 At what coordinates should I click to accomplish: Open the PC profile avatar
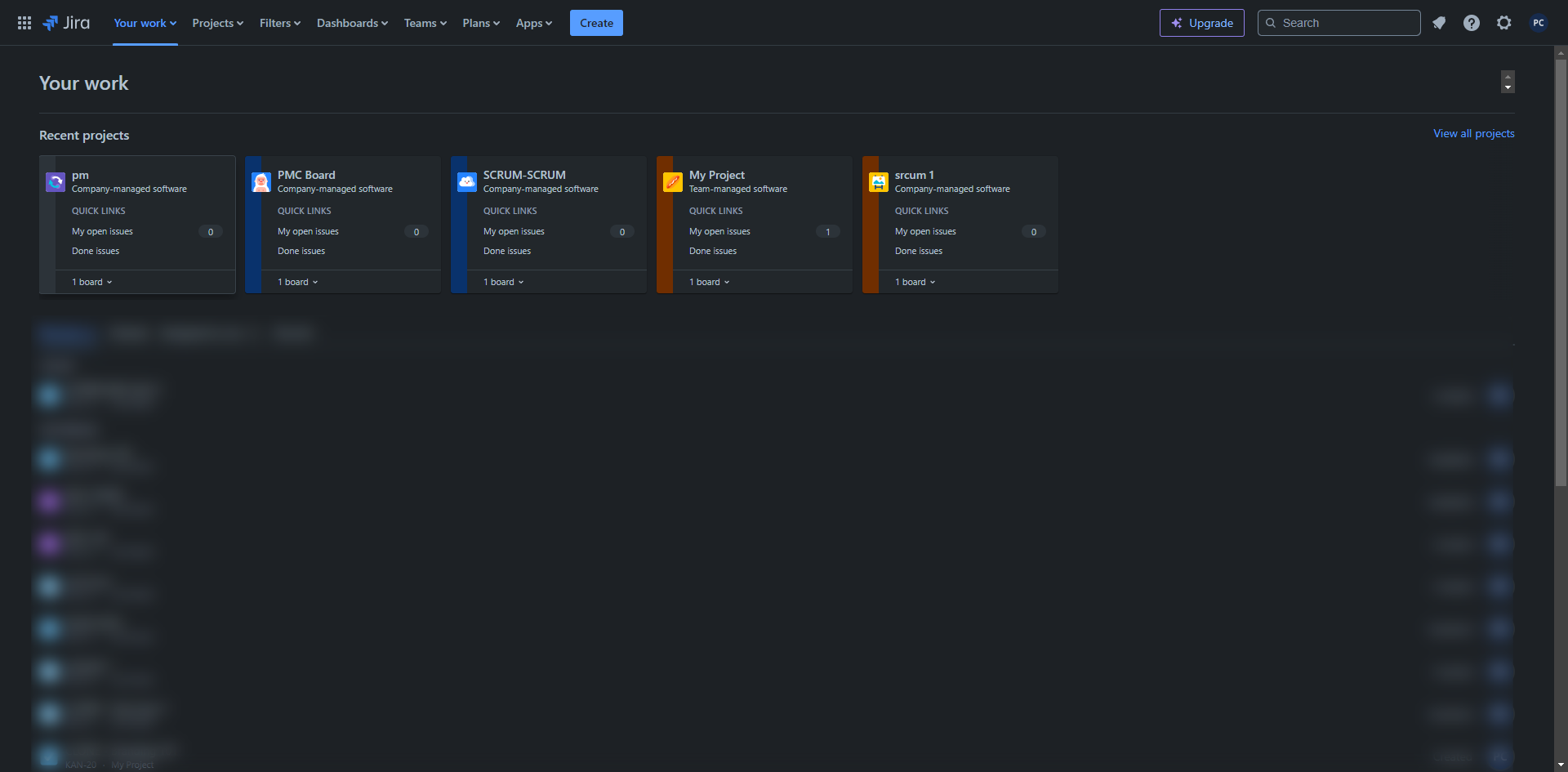click(x=1539, y=23)
